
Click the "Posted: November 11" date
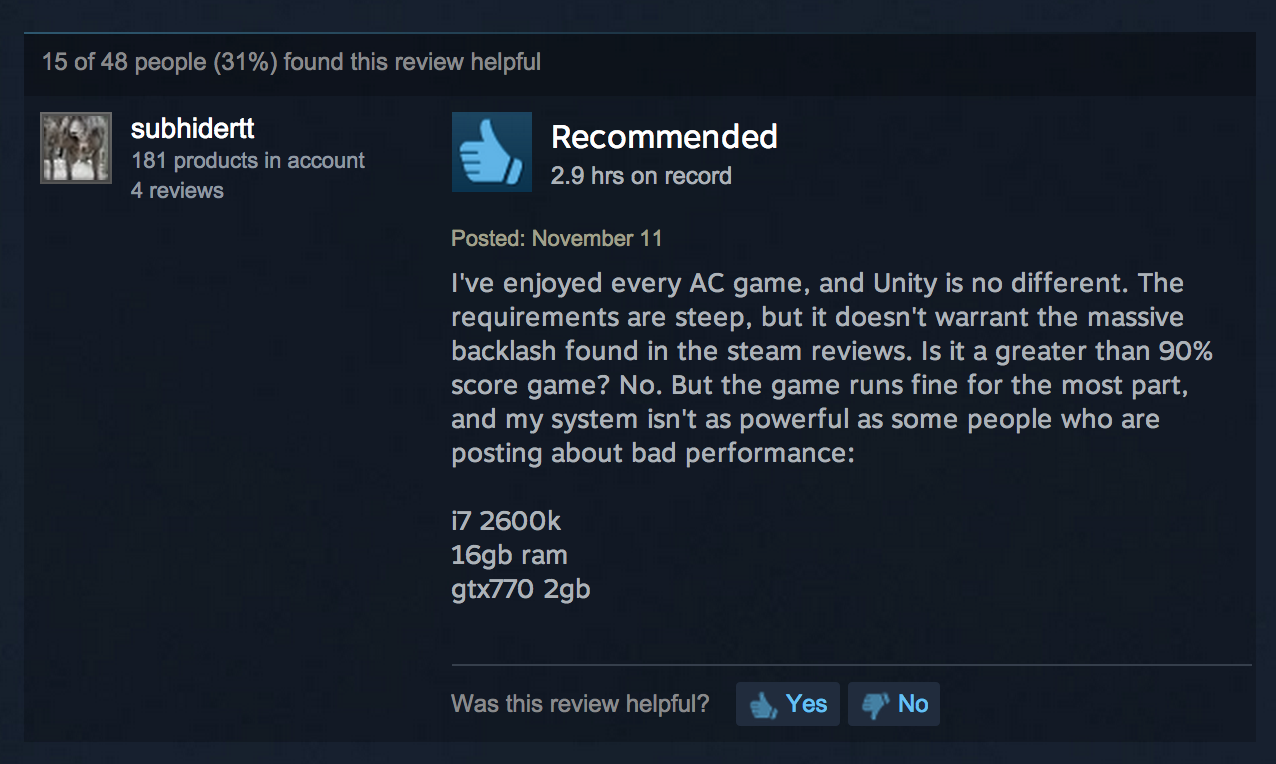557,239
